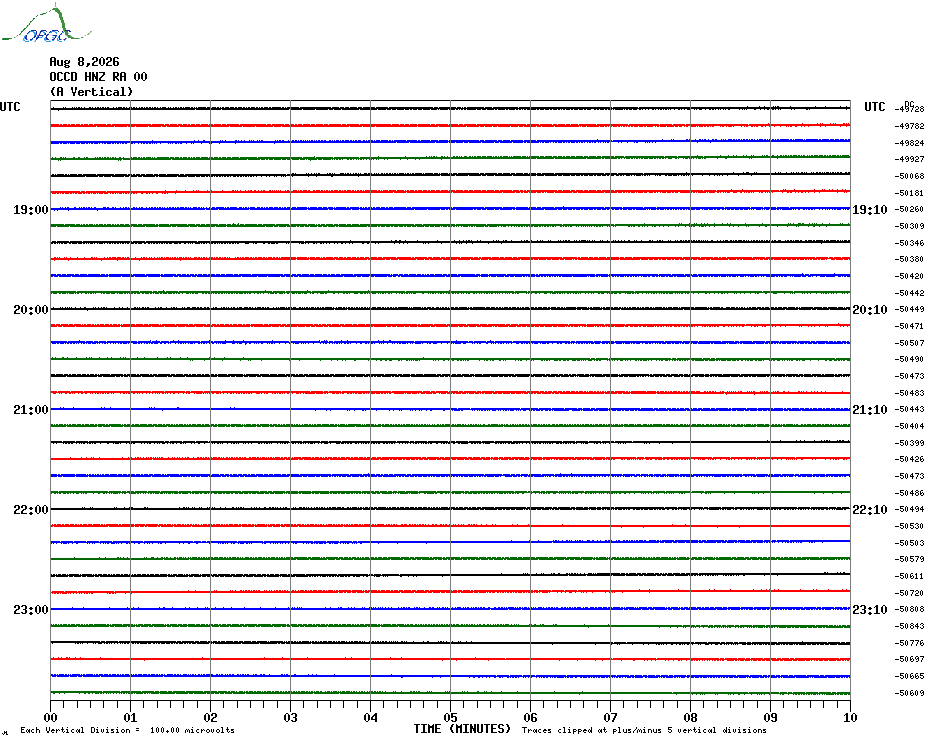The image size is (930, 744).
Task: Click the '19:10' time label
Action: coord(870,209)
